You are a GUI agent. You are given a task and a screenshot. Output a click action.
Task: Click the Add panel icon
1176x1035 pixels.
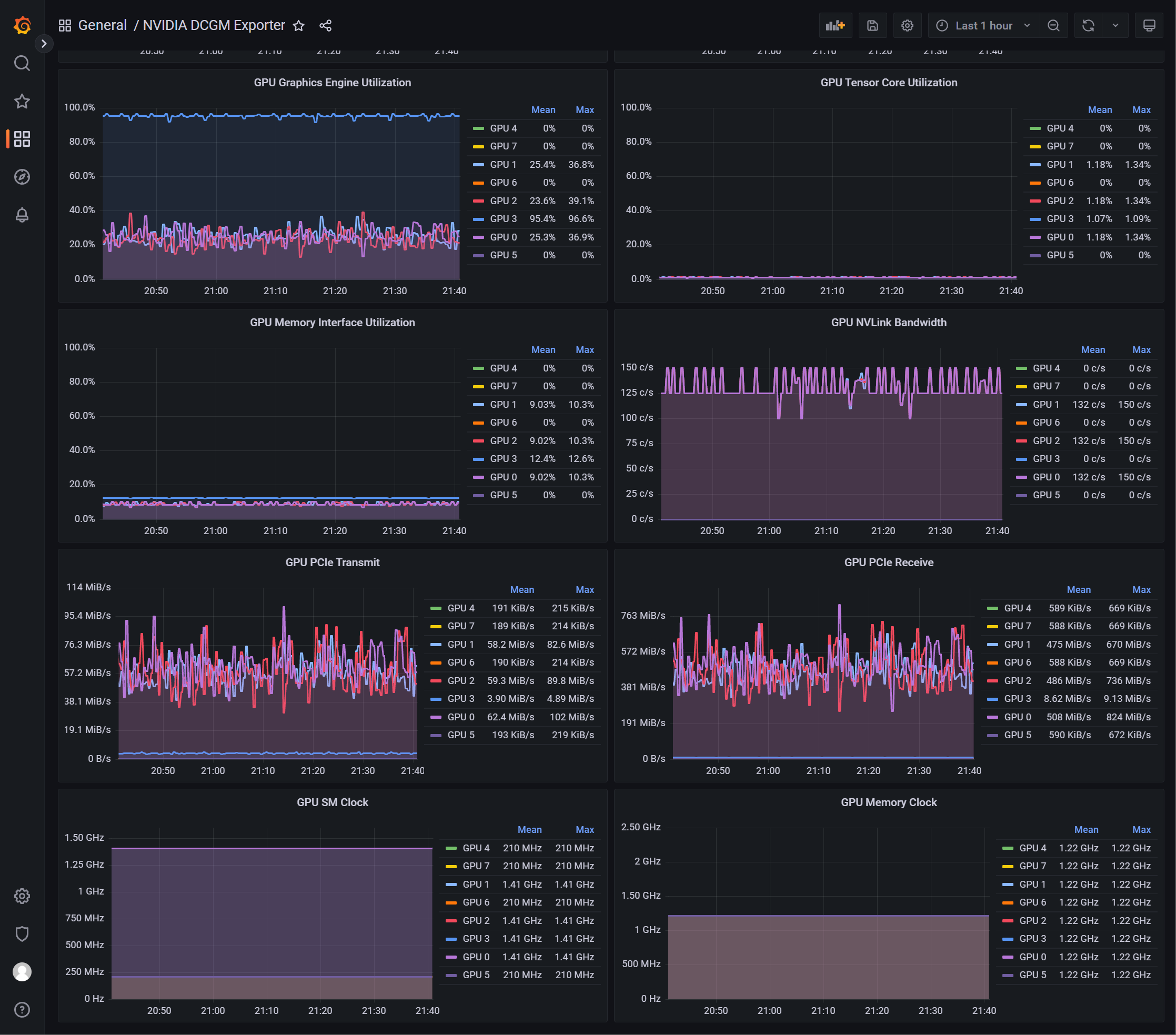point(835,25)
